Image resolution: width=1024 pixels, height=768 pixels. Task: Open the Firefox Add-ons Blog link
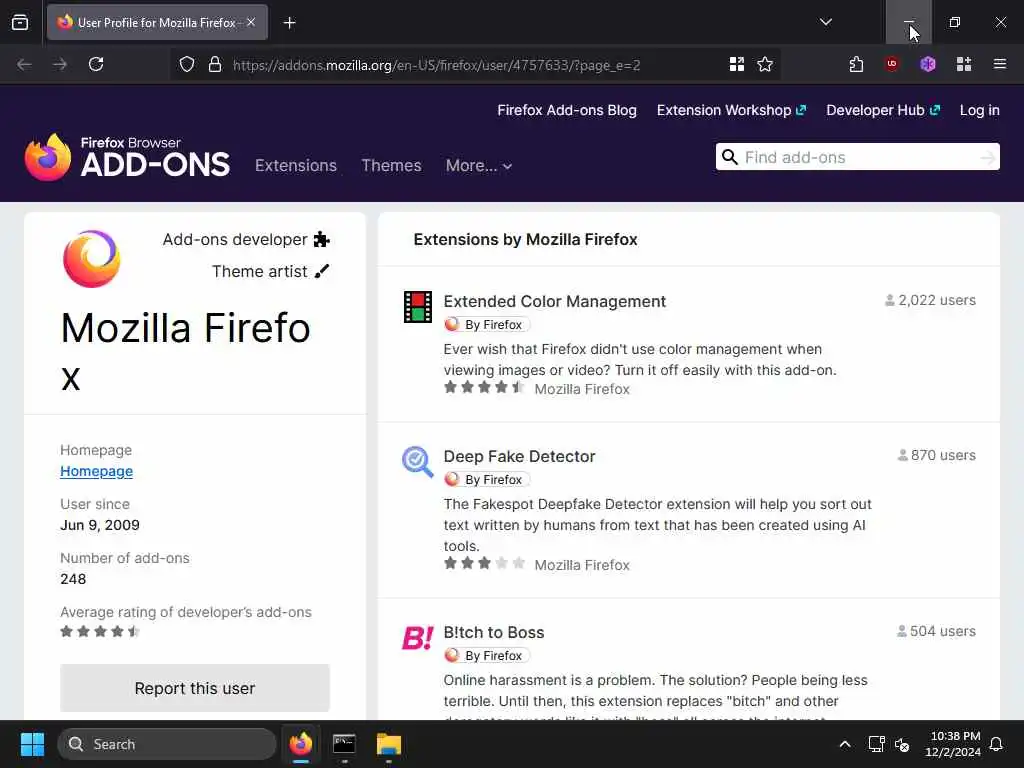(x=567, y=110)
